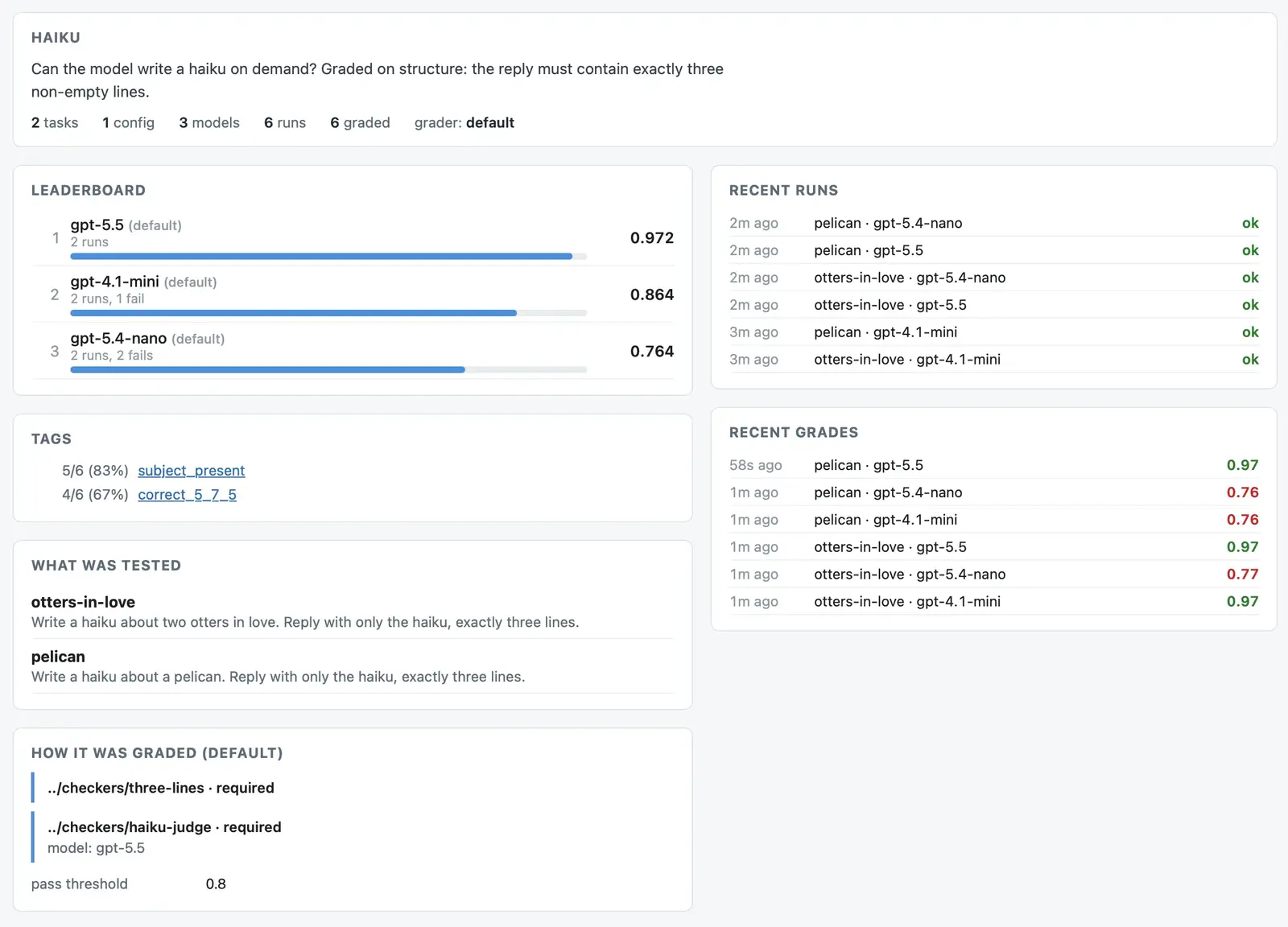Image resolution: width=1288 pixels, height=927 pixels.
Task: Select the gpt-5.4-nano leaderboard entry name
Action: click(x=118, y=339)
